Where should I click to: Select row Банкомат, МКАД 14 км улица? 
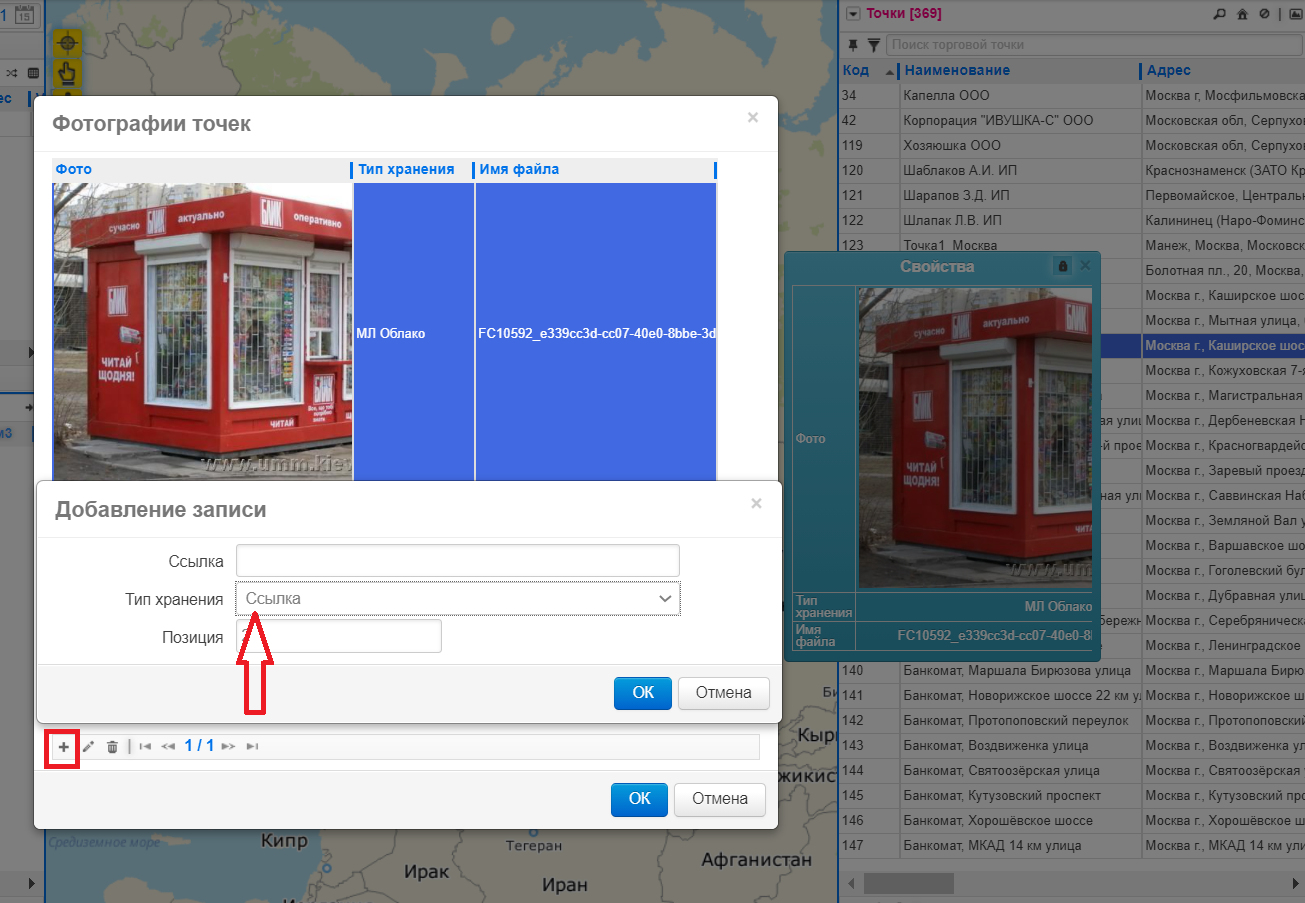click(x=1072, y=845)
